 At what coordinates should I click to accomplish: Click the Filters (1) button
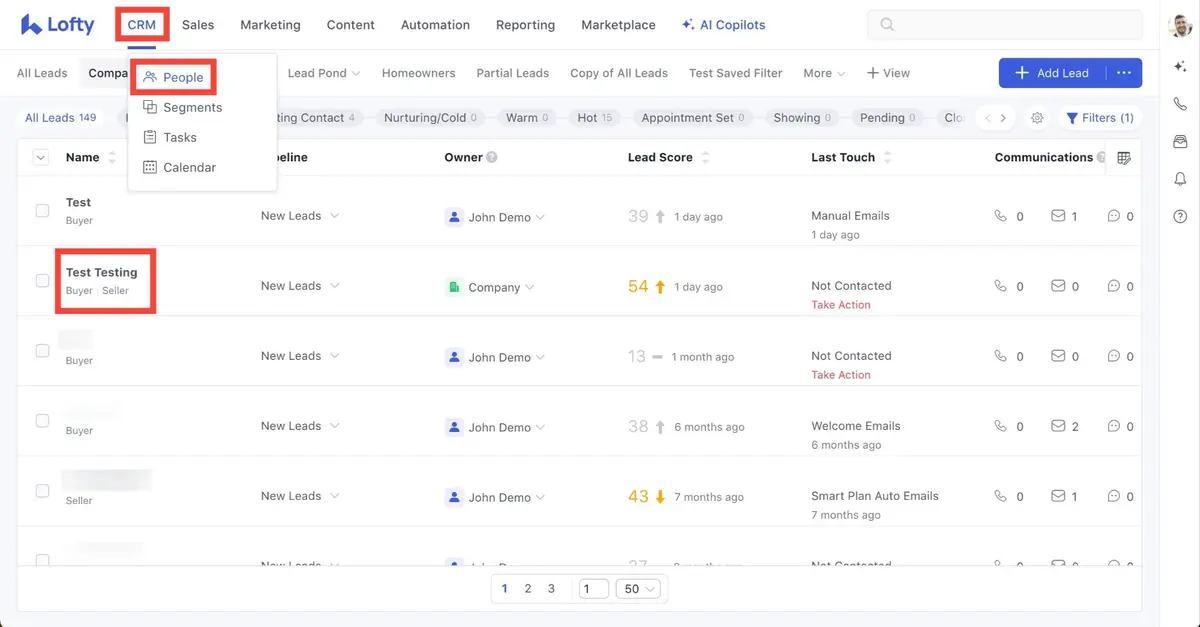[x=1100, y=117]
